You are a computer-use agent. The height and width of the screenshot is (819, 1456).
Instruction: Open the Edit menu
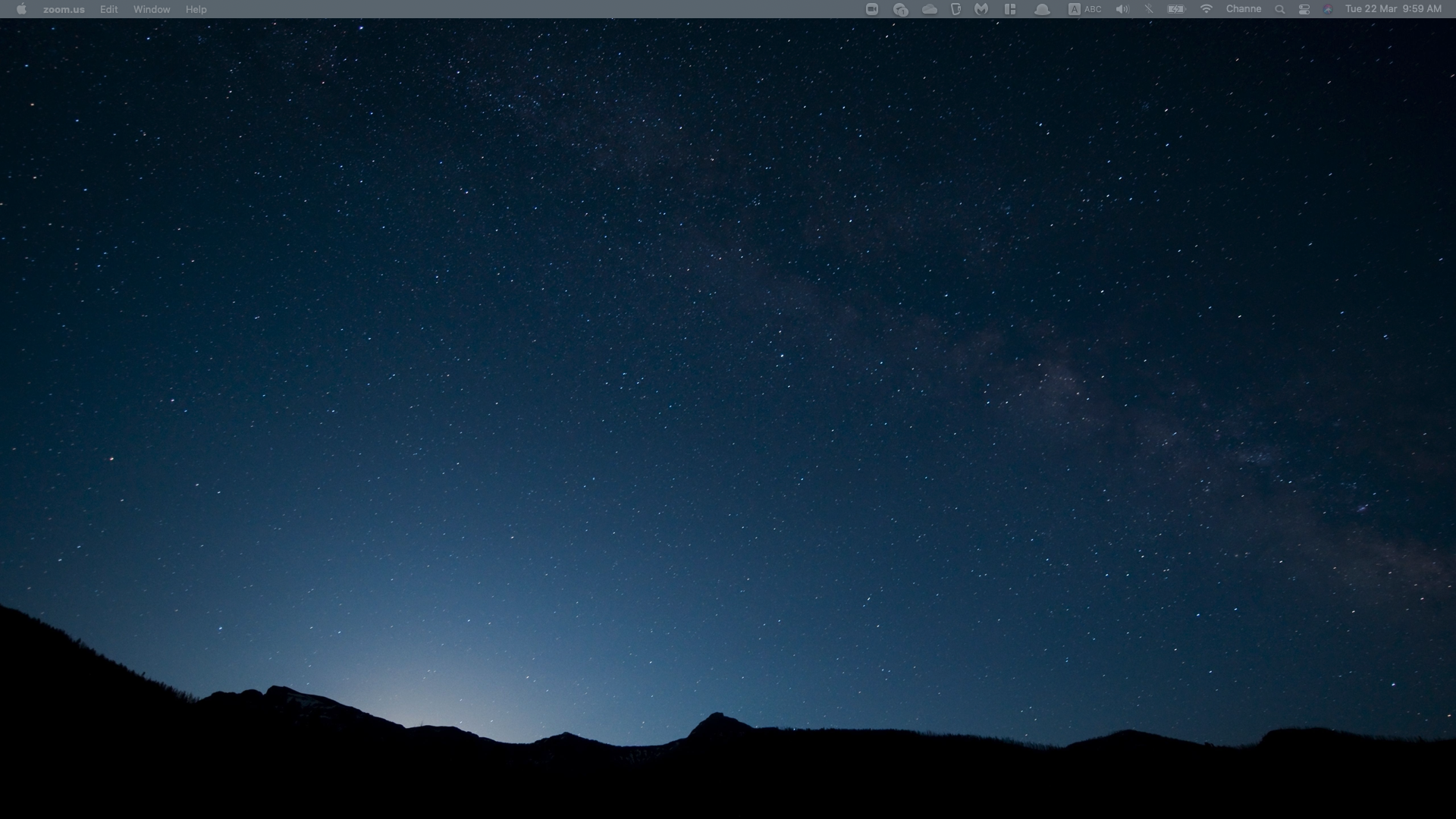tap(108, 9)
